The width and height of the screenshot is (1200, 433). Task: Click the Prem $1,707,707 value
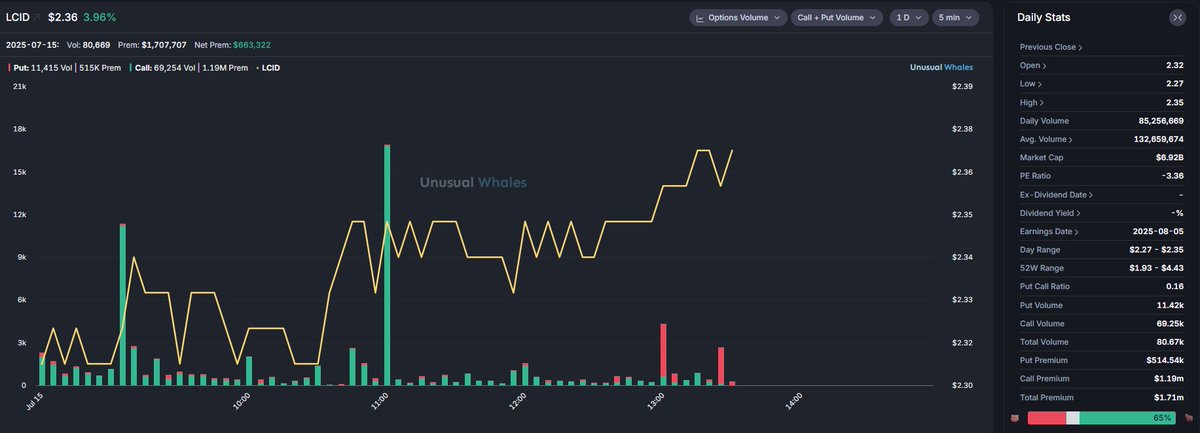(164, 45)
